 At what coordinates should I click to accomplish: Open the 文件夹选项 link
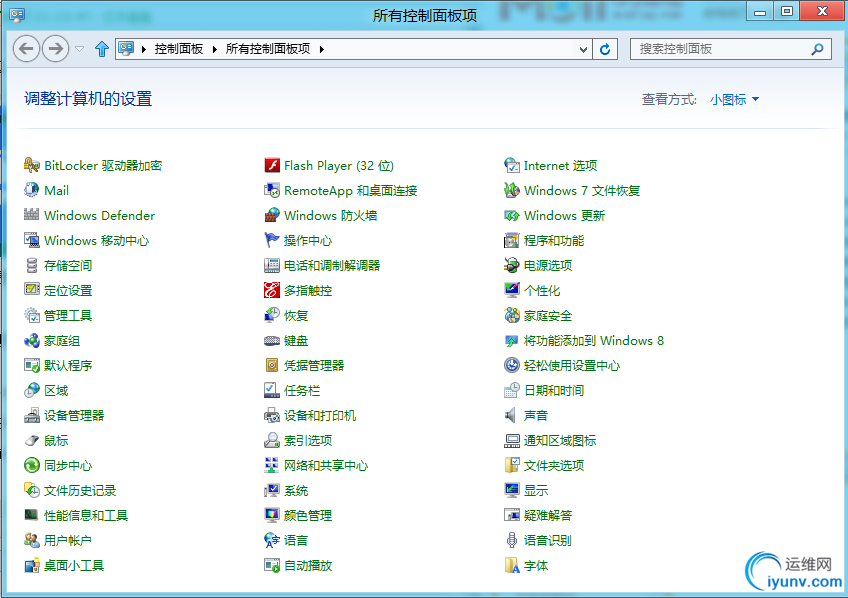[554, 466]
